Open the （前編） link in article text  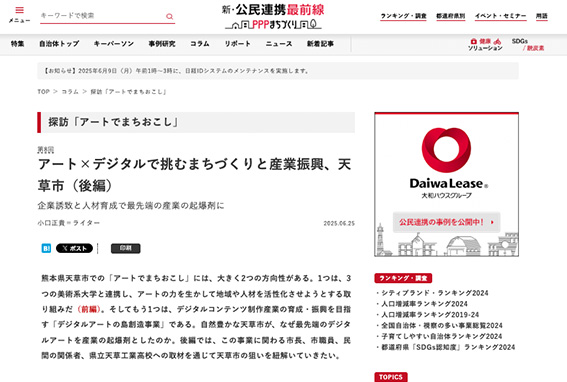click(x=89, y=309)
